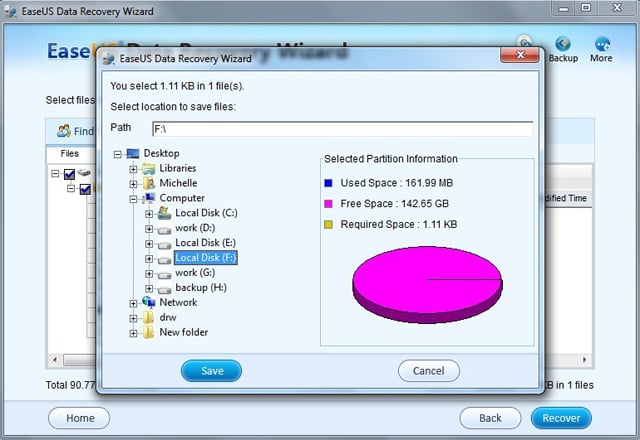Select the Files tab in main window

coord(69,153)
